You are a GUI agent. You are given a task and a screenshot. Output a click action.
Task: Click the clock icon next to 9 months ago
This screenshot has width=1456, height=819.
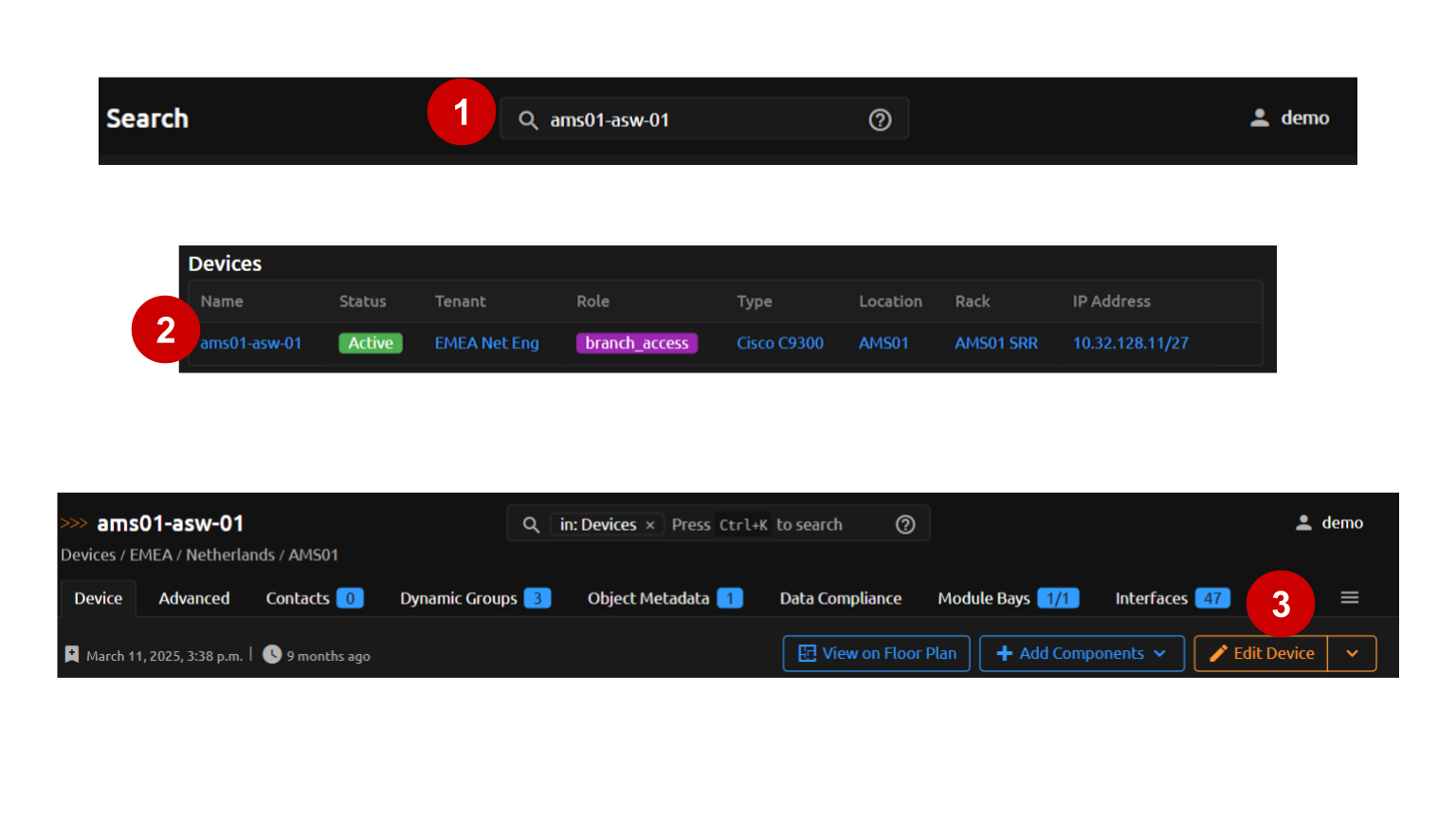pyautogui.click(x=272, y=654)
